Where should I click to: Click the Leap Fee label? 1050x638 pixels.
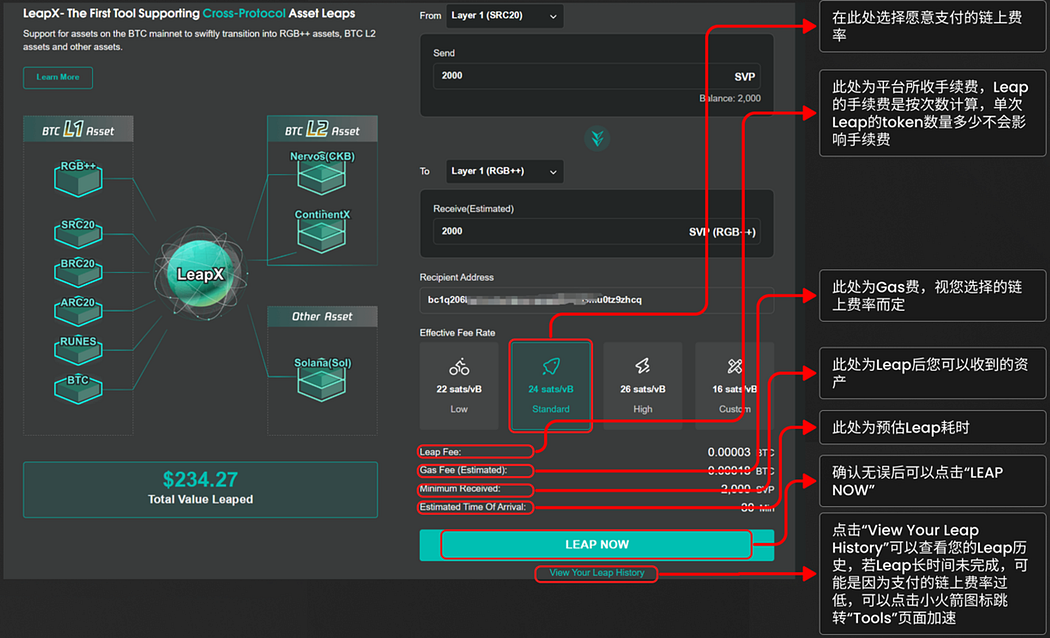pos(441,452)
